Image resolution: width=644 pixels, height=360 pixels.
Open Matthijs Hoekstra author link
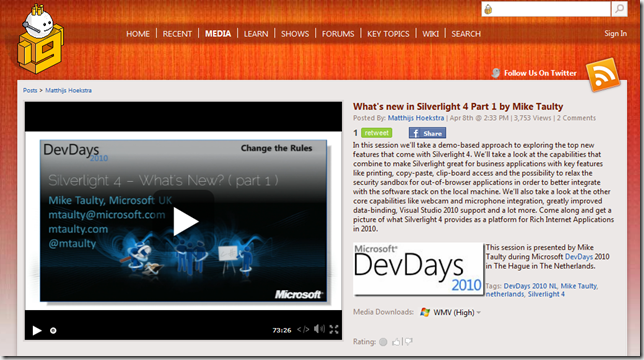click(x=416, y=118)
